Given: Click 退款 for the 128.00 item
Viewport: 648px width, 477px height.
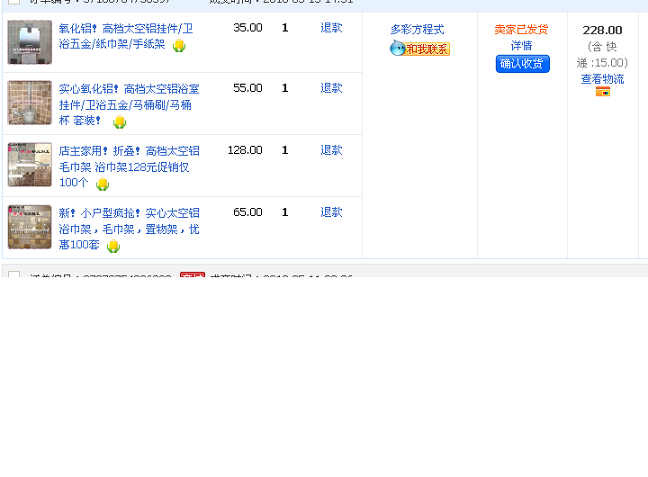Looking at the screenshot, I should [331, 150].
